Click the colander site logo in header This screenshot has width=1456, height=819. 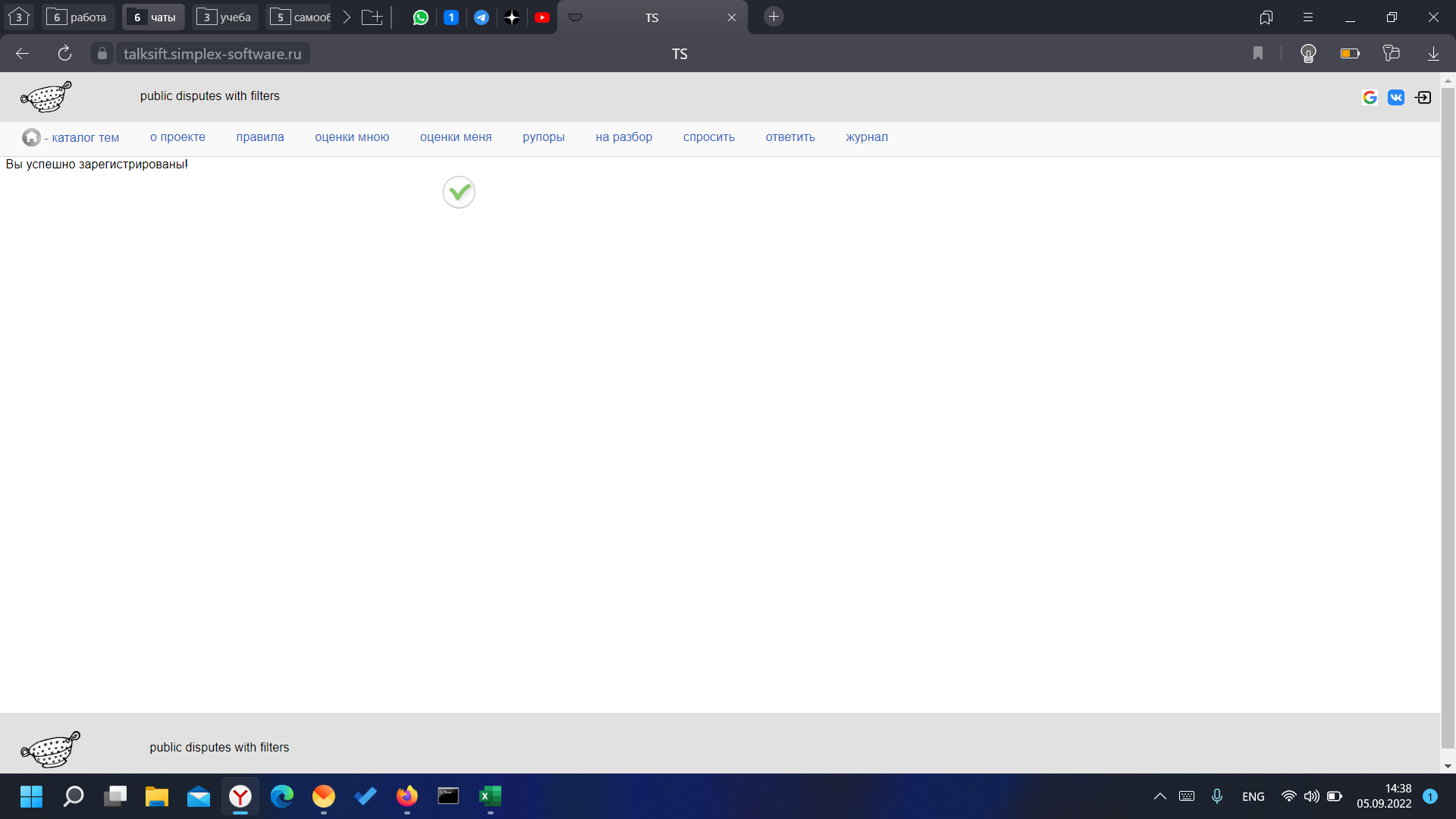[46, 96]
